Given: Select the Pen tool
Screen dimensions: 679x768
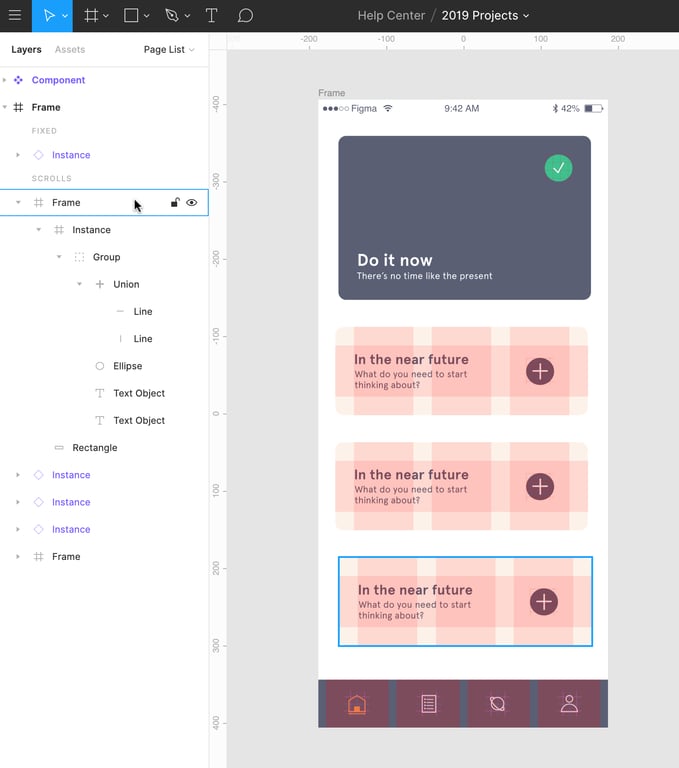Looking at the screenshot, I should point(172,16).
